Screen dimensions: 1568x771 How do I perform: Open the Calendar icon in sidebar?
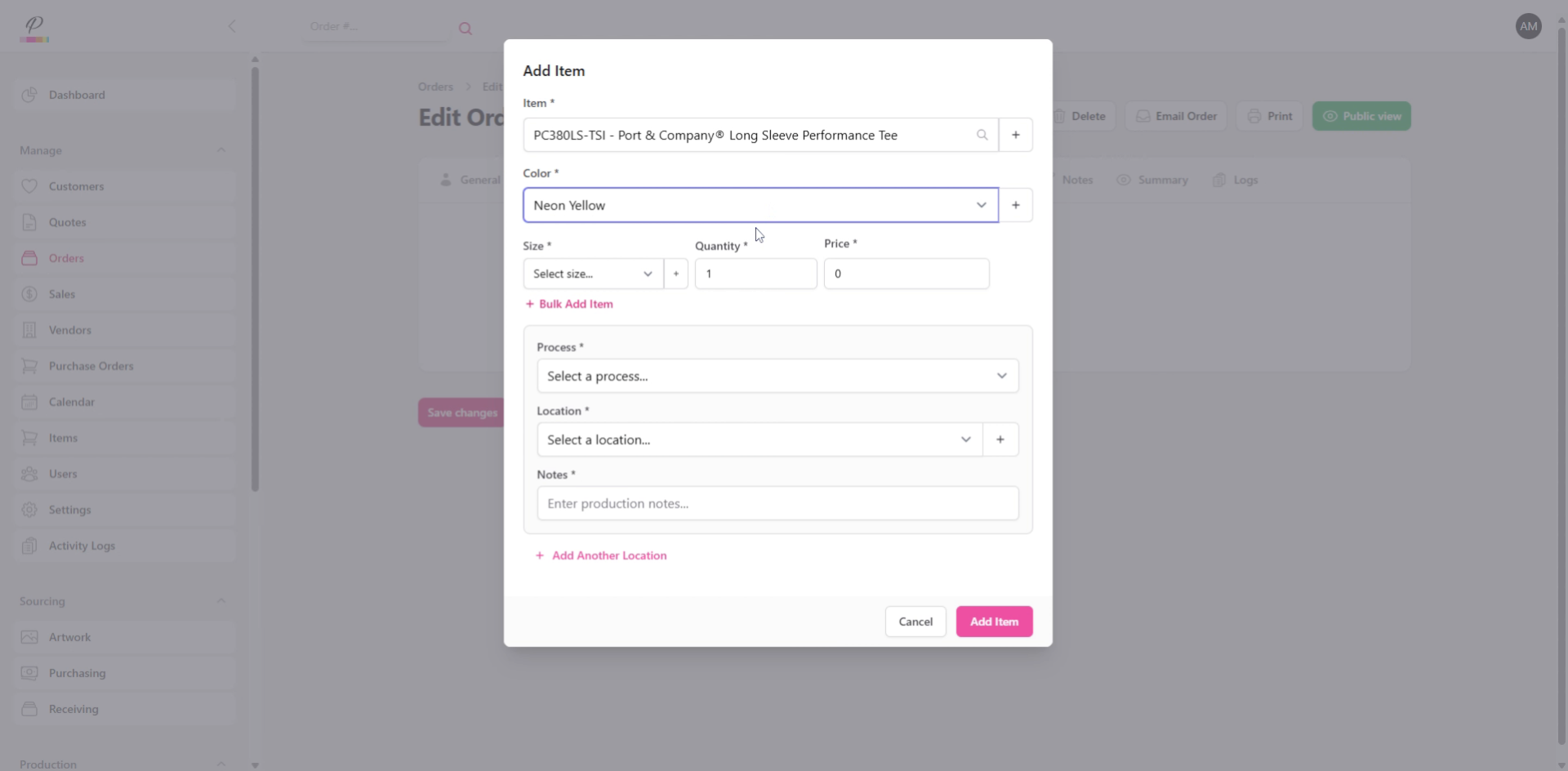coord(29,401)
